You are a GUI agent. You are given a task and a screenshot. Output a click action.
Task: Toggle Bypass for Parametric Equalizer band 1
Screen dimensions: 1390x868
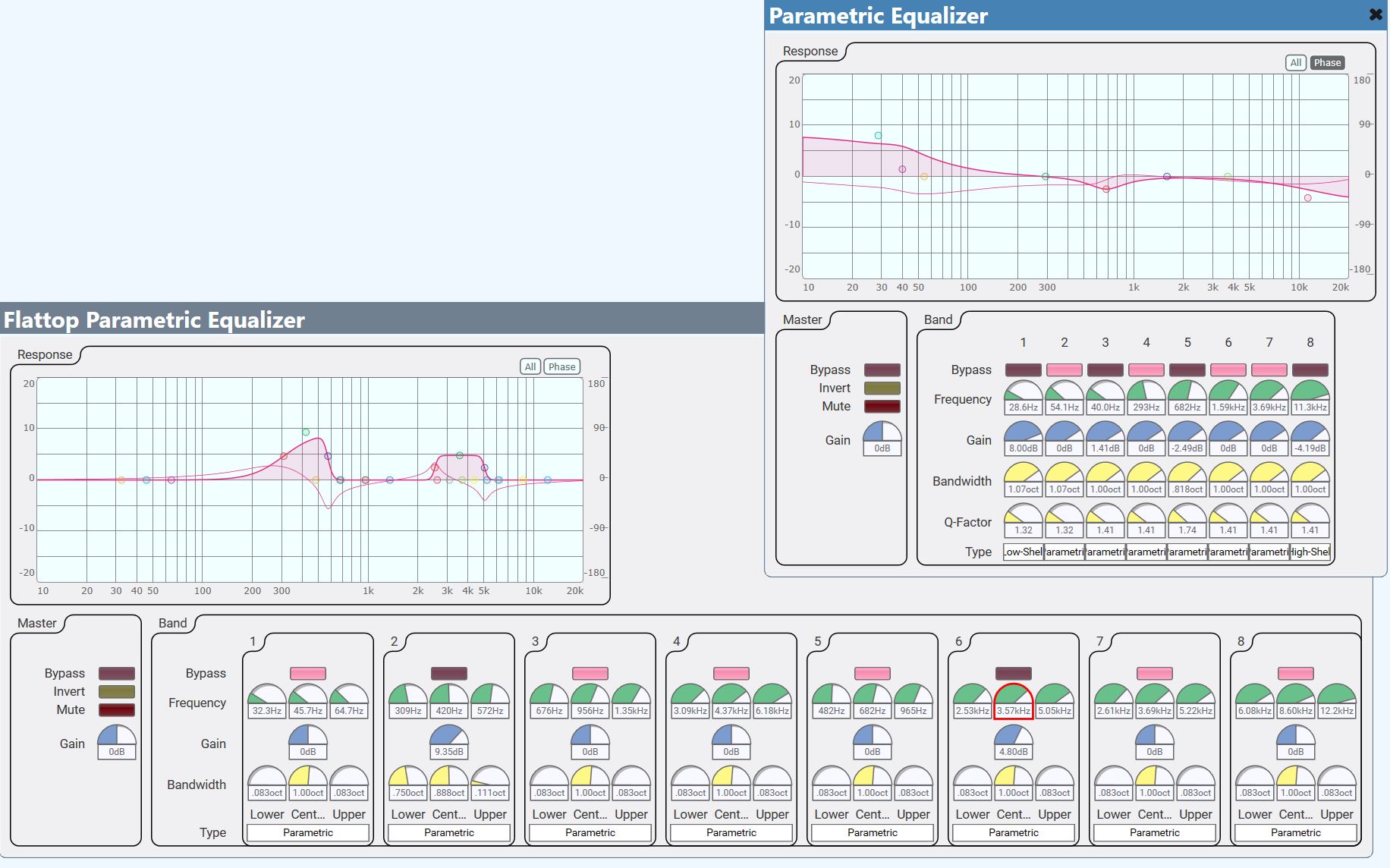coord(1024,370)
